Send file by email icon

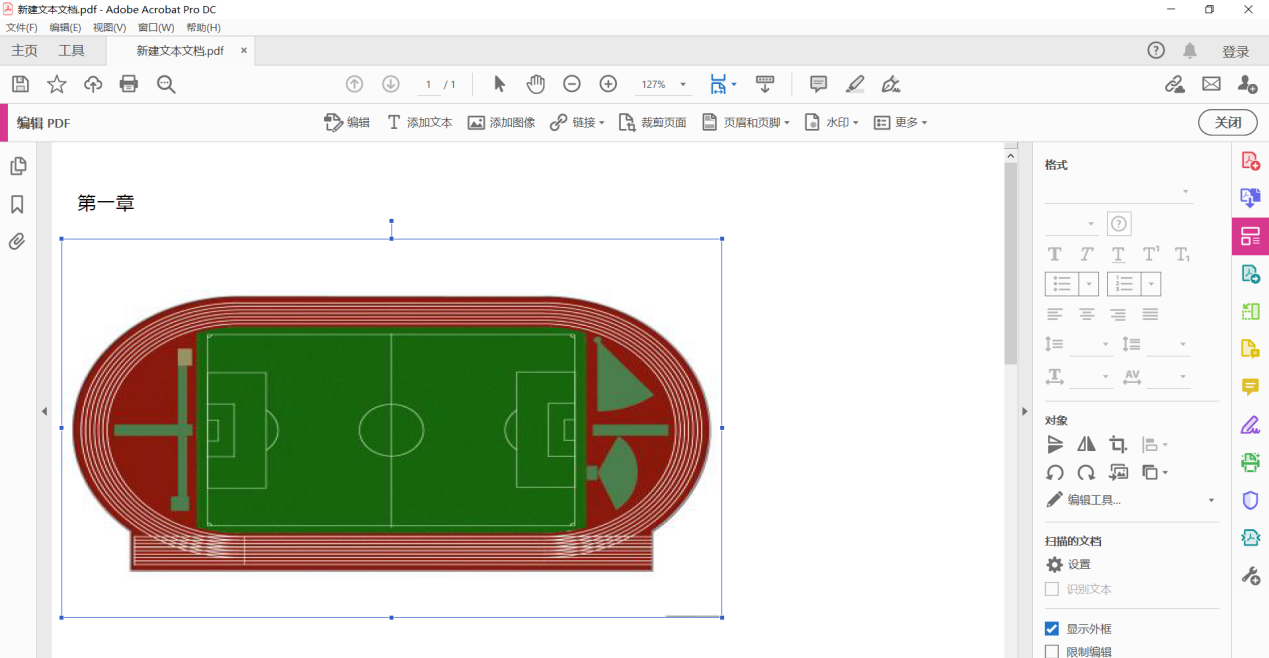point(1211,84)
